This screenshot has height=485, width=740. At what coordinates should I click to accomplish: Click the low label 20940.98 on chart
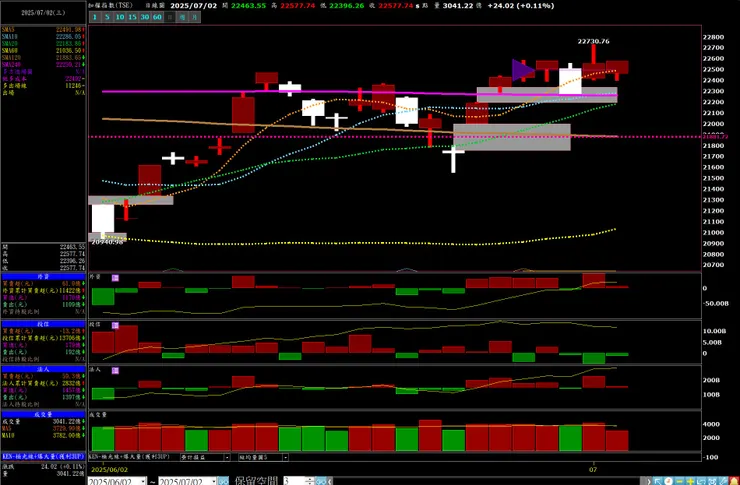[x=107, y=242]
